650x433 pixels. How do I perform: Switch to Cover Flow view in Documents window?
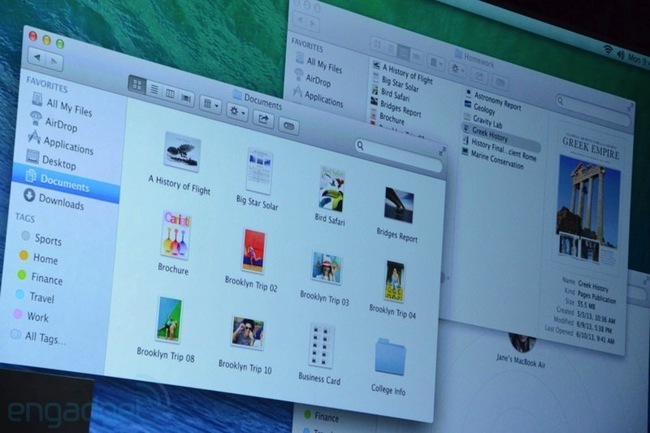[x=186, y=98]
